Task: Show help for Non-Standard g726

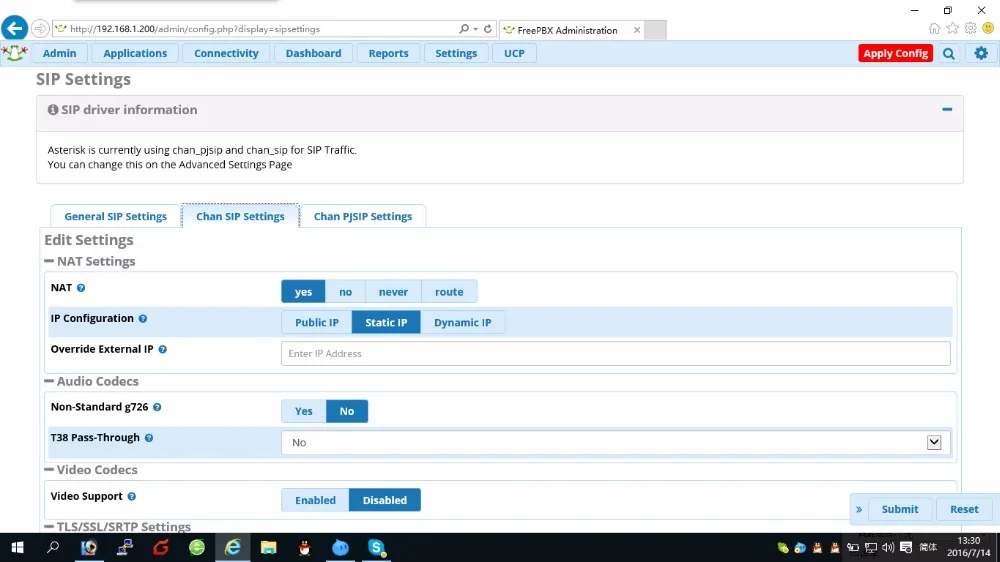Action: 157,407
